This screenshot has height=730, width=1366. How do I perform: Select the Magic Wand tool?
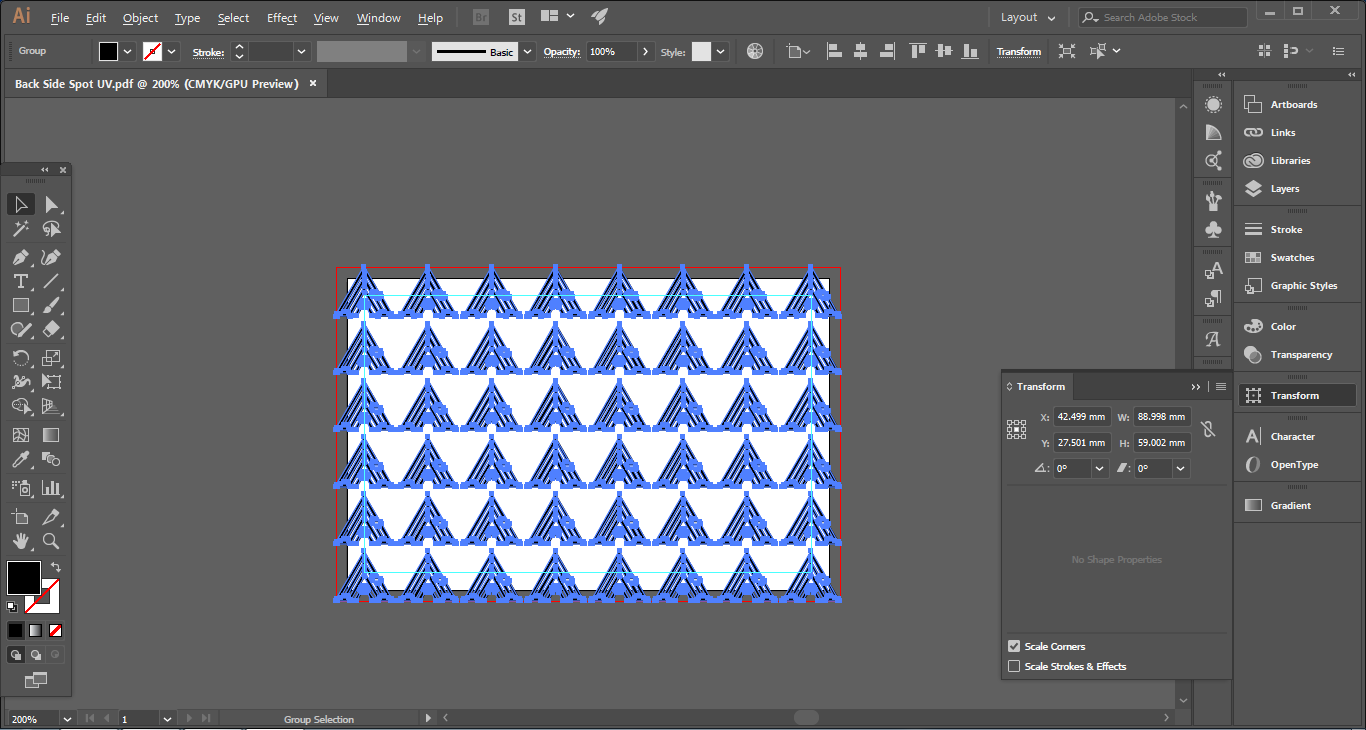click(x=21, y=229)
